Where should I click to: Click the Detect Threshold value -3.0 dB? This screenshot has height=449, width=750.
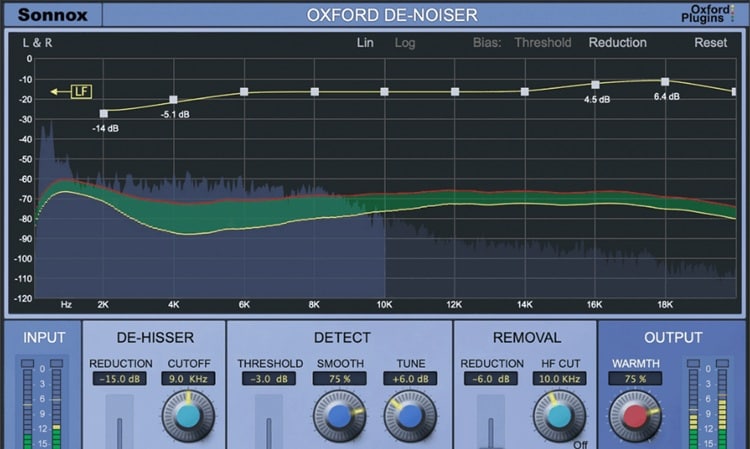point(269,379)
